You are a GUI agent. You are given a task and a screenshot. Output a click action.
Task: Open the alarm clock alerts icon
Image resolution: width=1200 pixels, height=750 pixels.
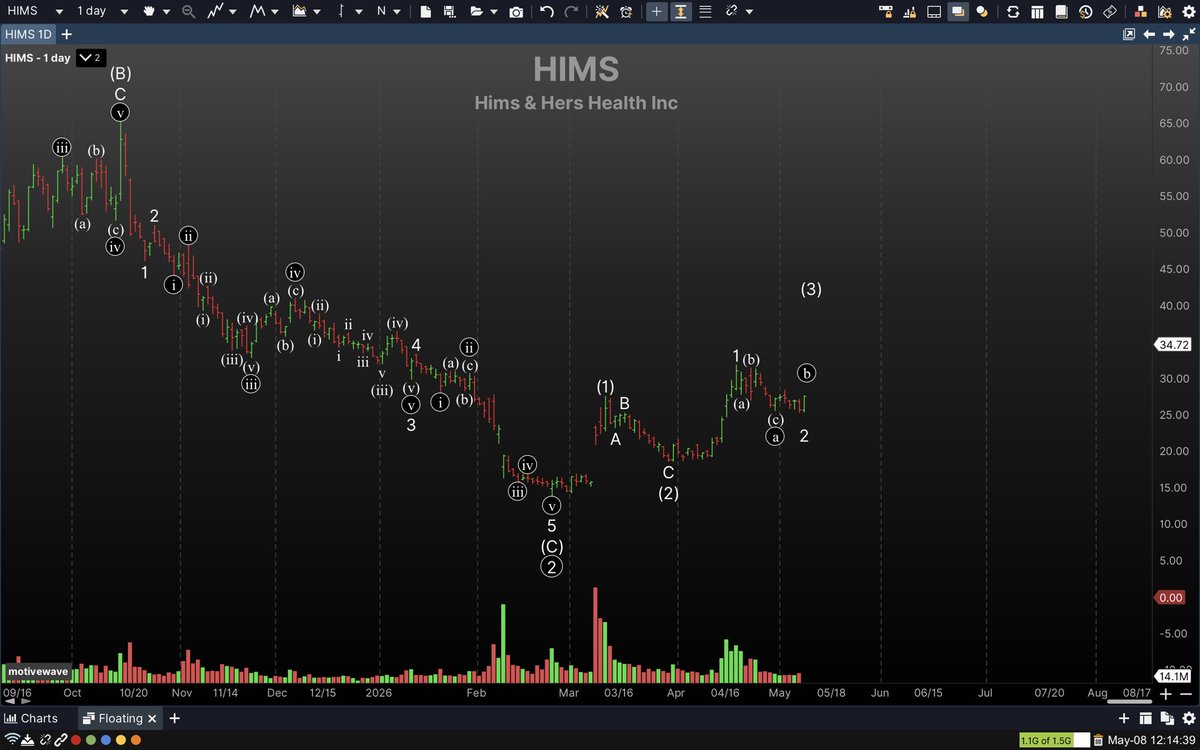click(627, 11)
